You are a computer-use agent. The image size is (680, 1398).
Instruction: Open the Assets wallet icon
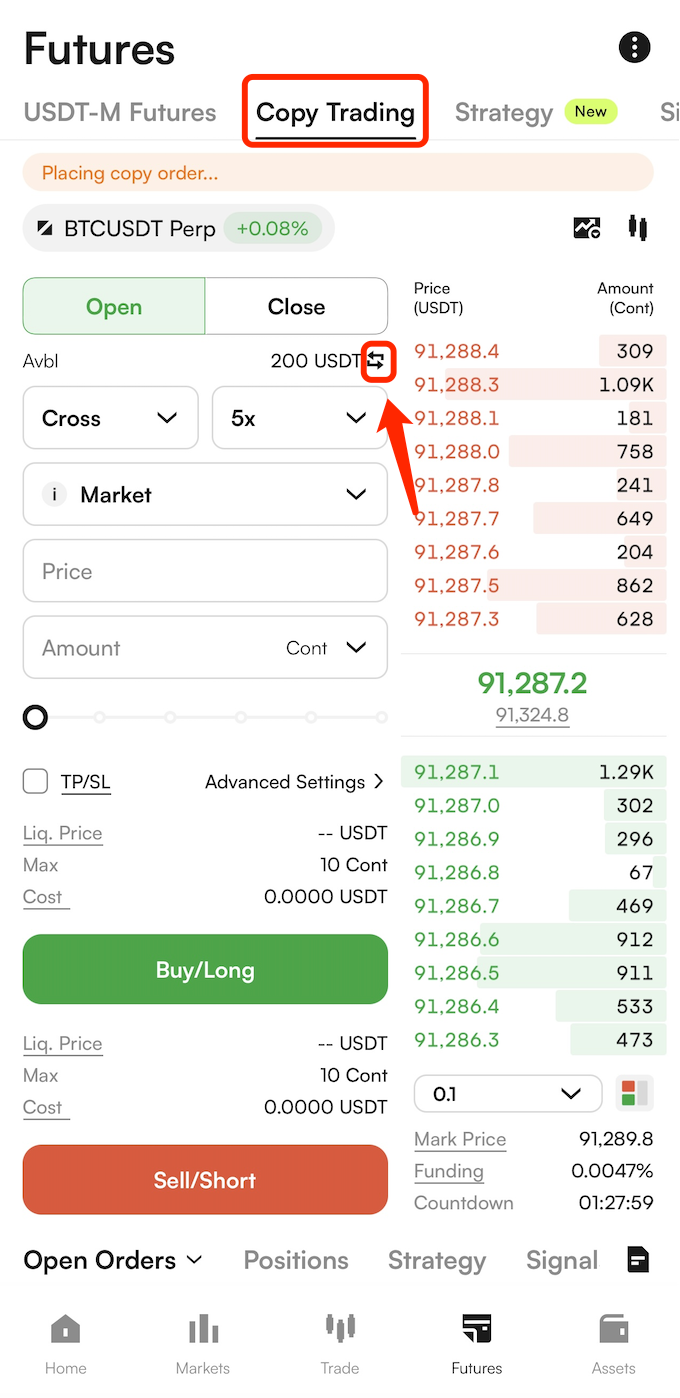[613, 1344]
